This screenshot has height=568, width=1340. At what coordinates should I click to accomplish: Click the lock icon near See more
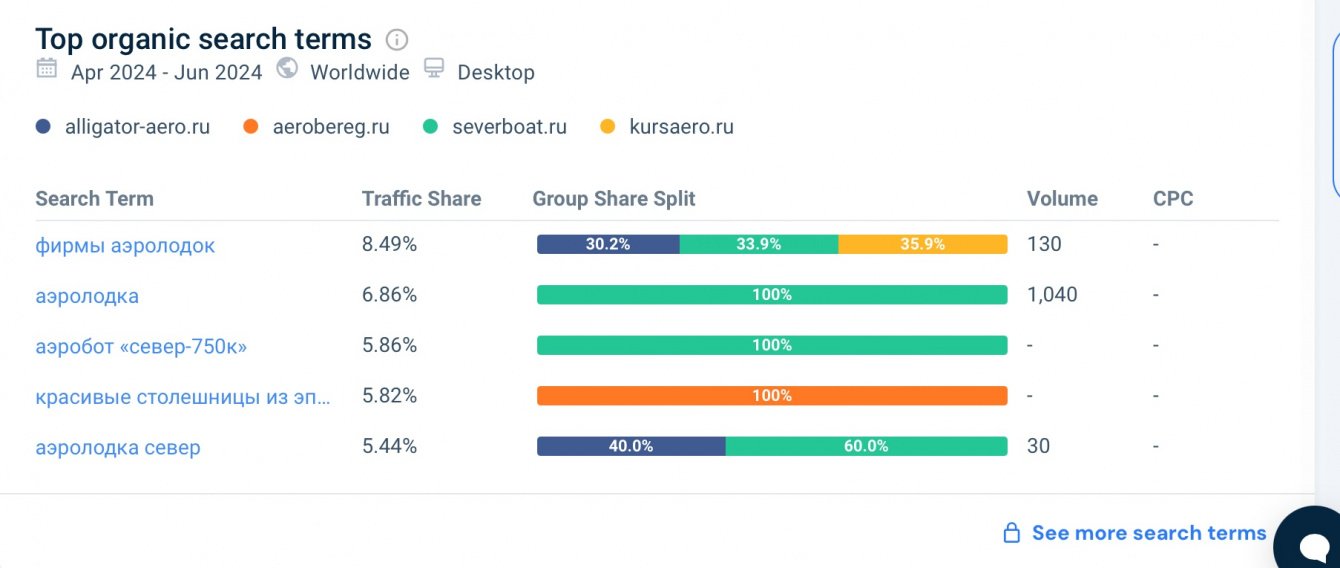[x=1011, y=533]
